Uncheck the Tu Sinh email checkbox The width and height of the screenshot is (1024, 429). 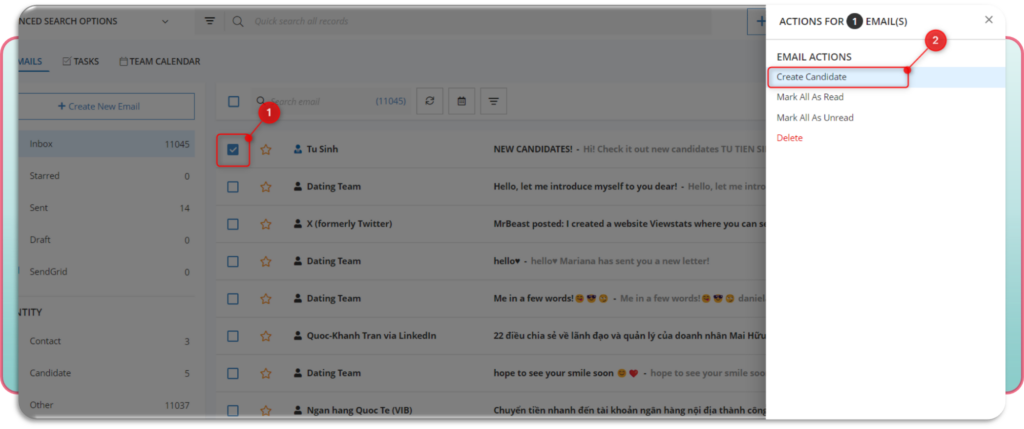tap(233, 149)
